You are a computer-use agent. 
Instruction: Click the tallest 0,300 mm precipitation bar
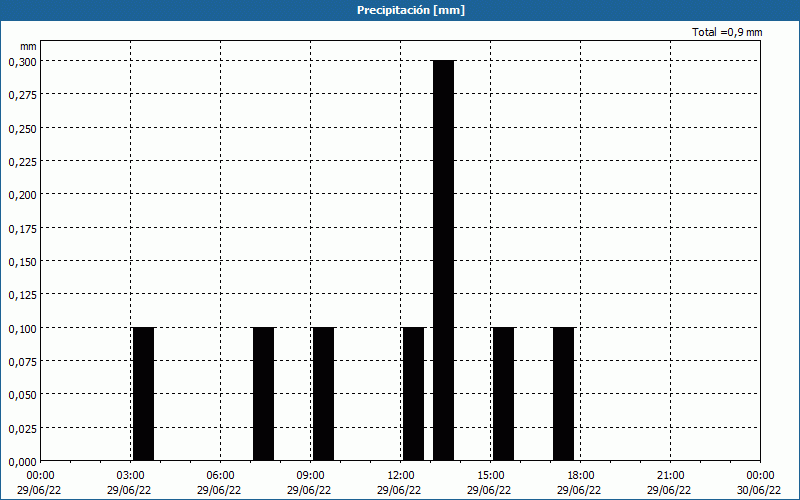(443, 260)
